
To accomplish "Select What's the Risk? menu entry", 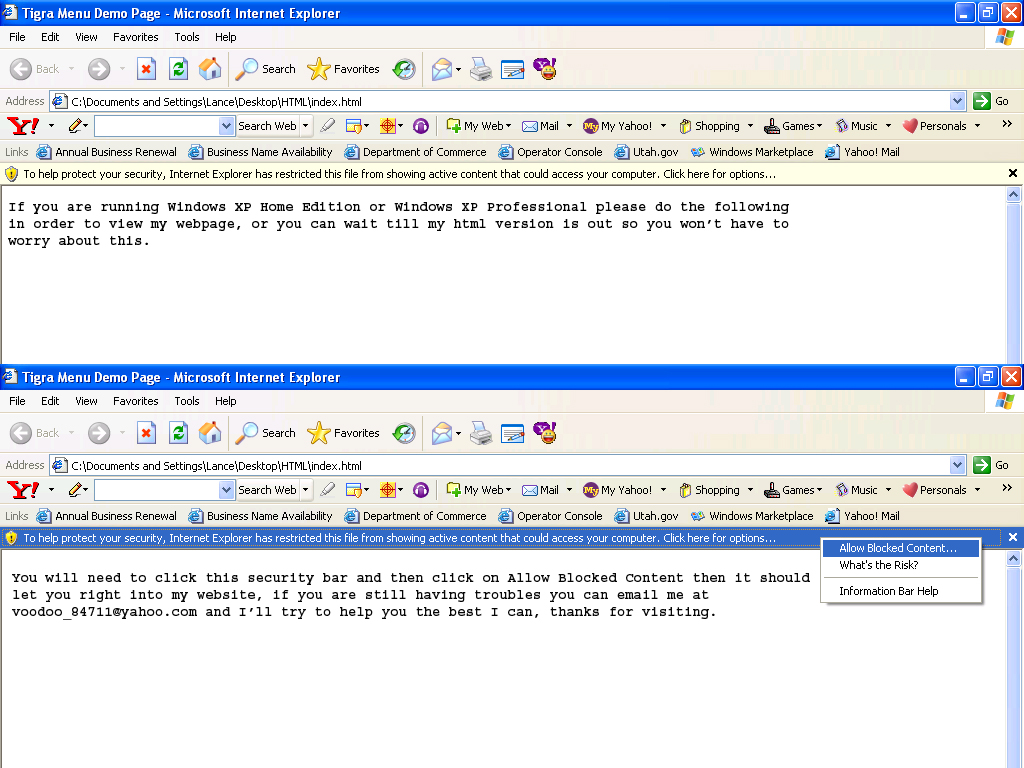I will [901, 565].
